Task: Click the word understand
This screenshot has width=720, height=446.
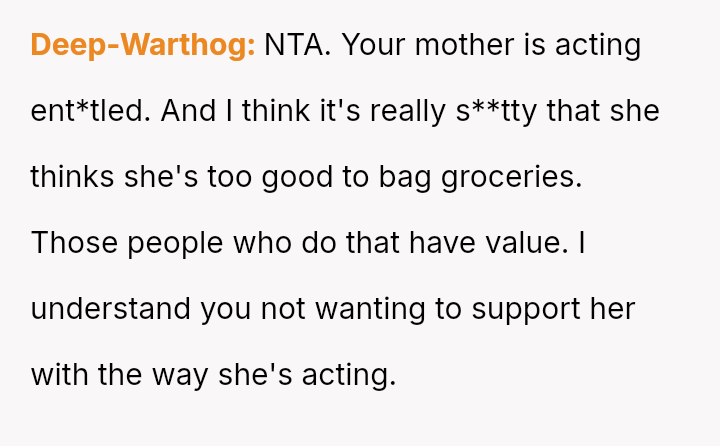Action: pos(111,309)
